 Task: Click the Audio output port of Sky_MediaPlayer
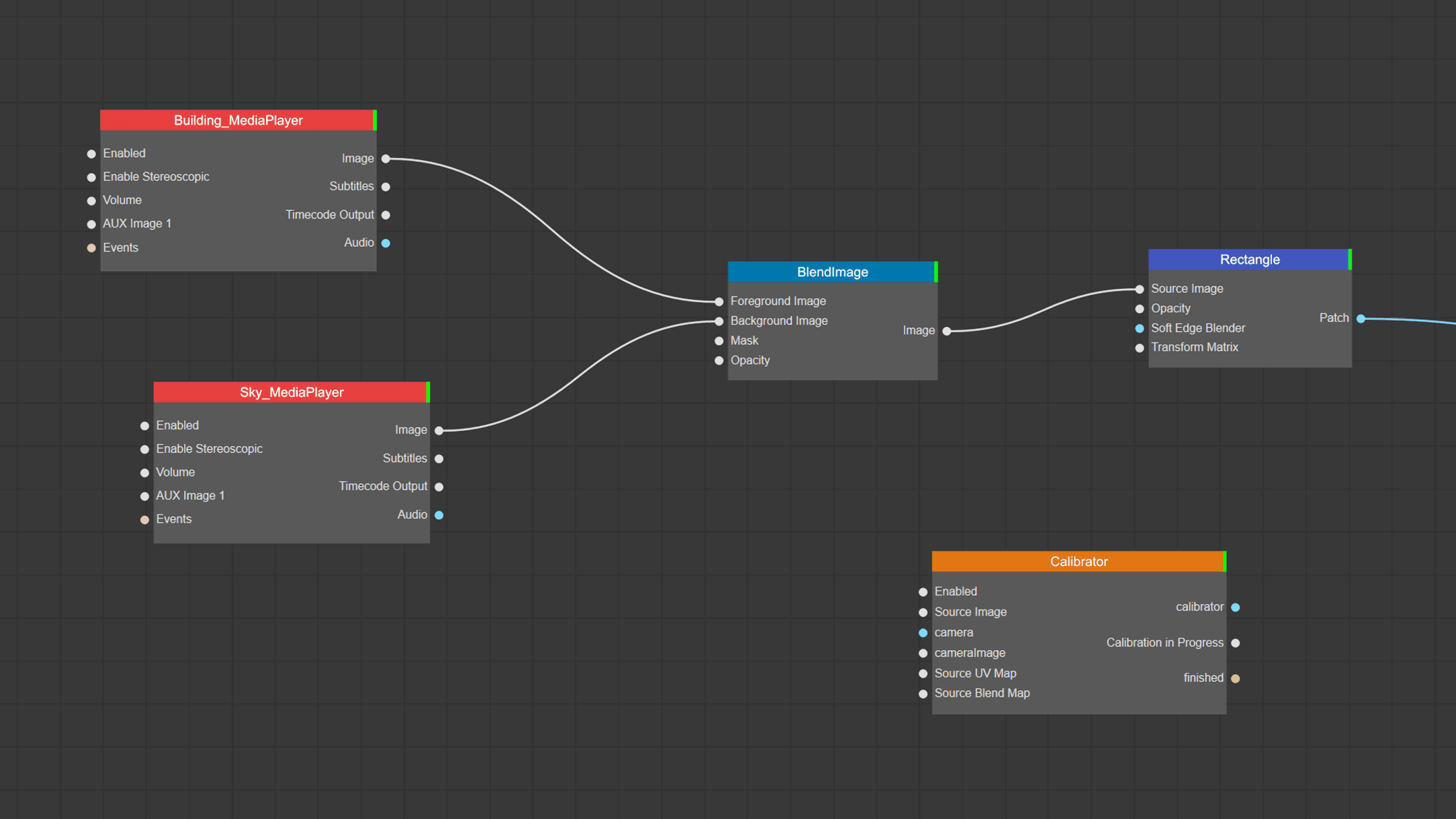439,514
